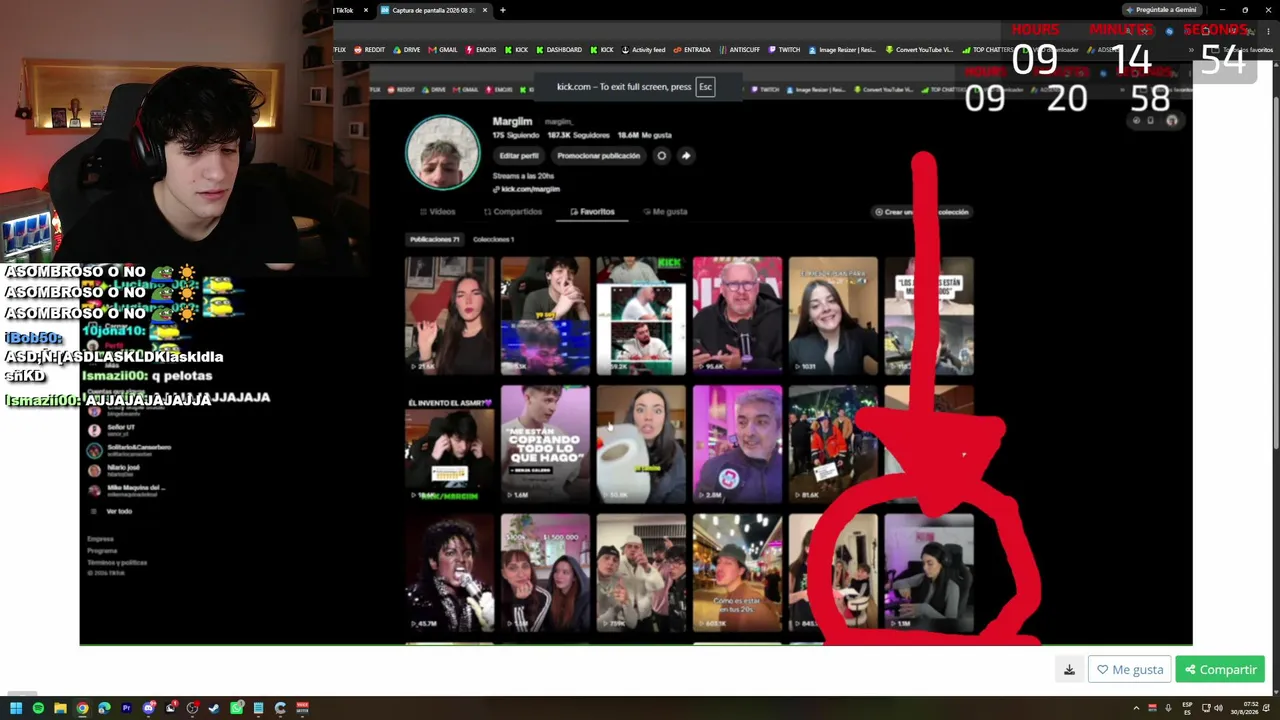1280x720 pixels.
Task: Open the GMAIL bookmark
Action: [443, 50]
